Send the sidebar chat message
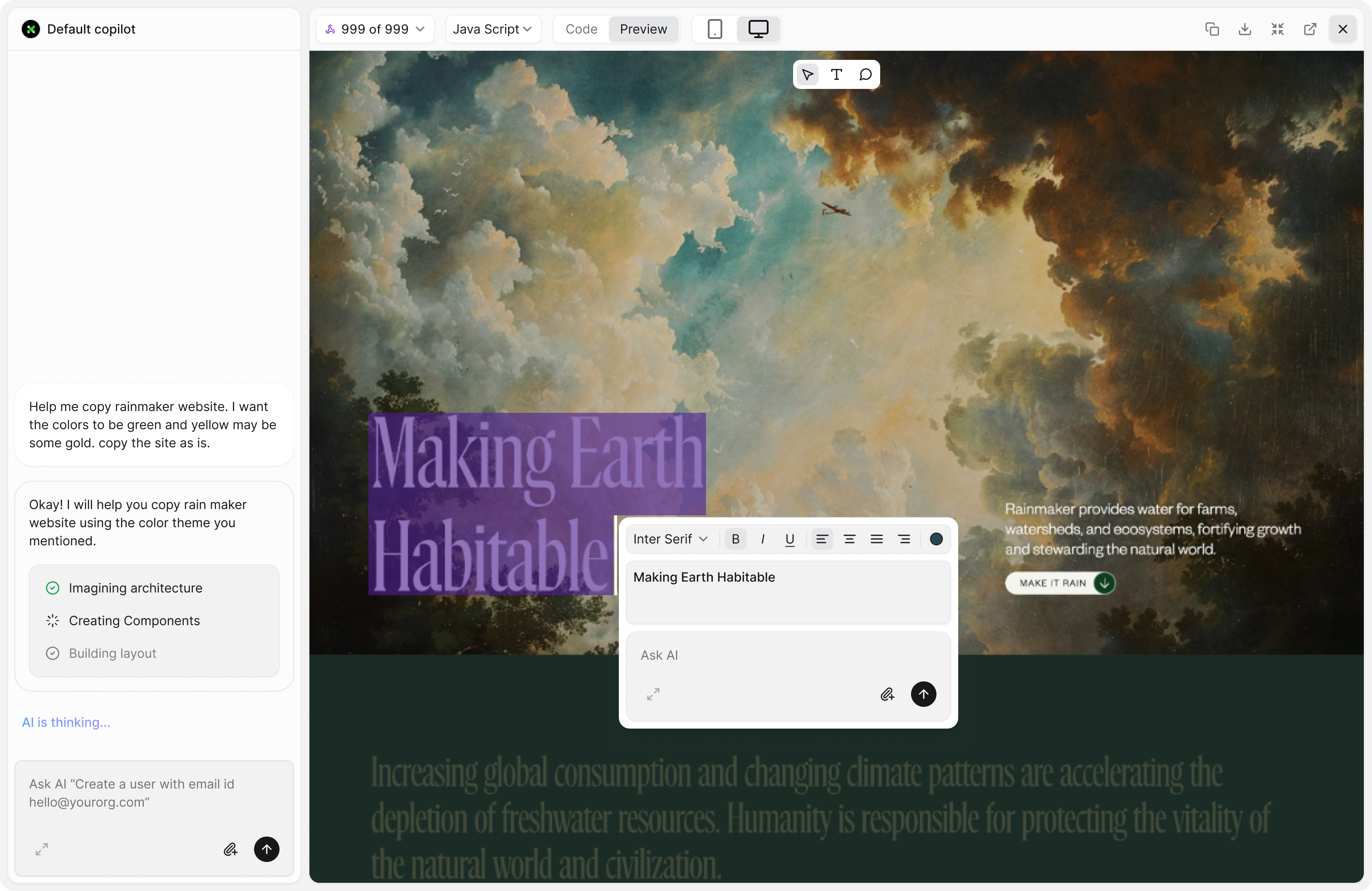This screenshot has width=1372, height=891. [266, 849]
